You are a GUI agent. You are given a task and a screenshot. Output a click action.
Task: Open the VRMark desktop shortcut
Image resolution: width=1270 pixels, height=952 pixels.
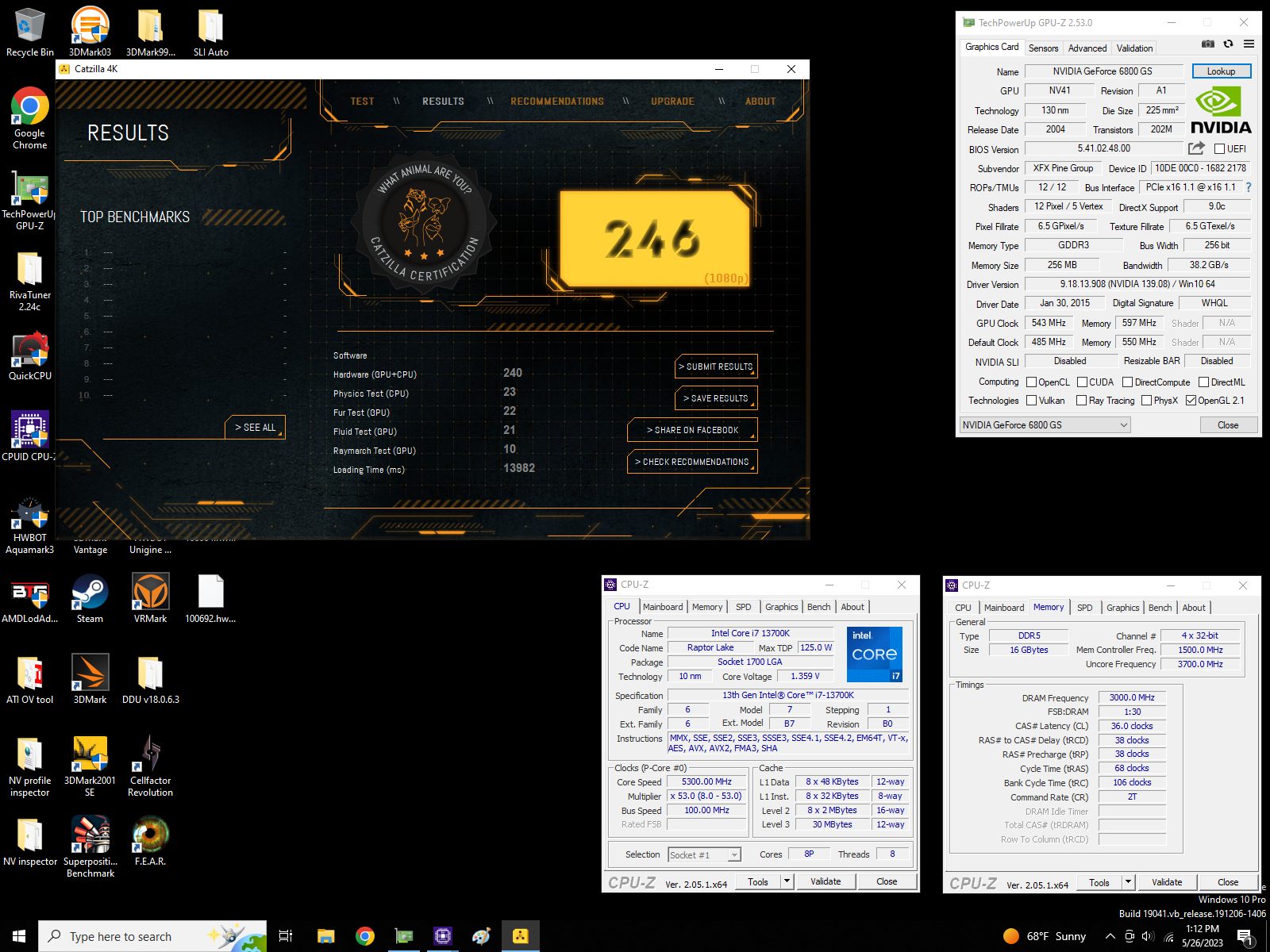(150, 598)
